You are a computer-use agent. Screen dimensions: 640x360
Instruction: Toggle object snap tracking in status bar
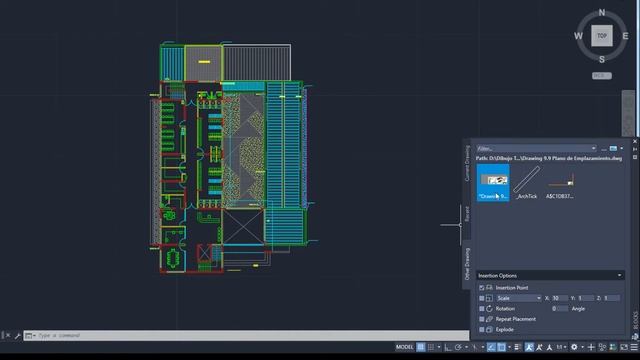[x=491, y=347]
